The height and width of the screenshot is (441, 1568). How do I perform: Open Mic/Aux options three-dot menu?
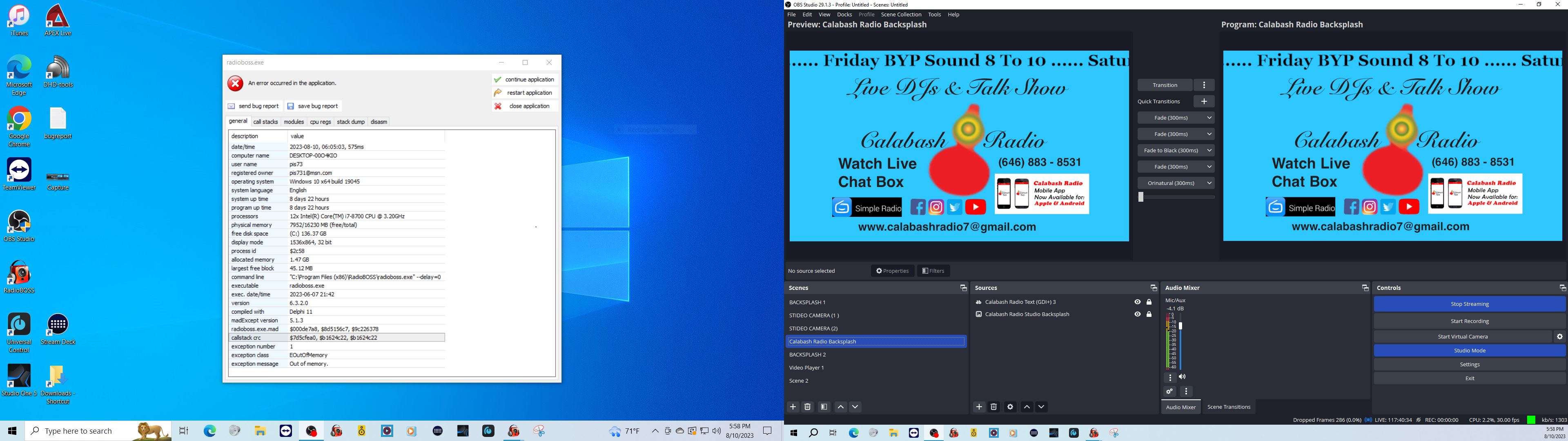1170,378
